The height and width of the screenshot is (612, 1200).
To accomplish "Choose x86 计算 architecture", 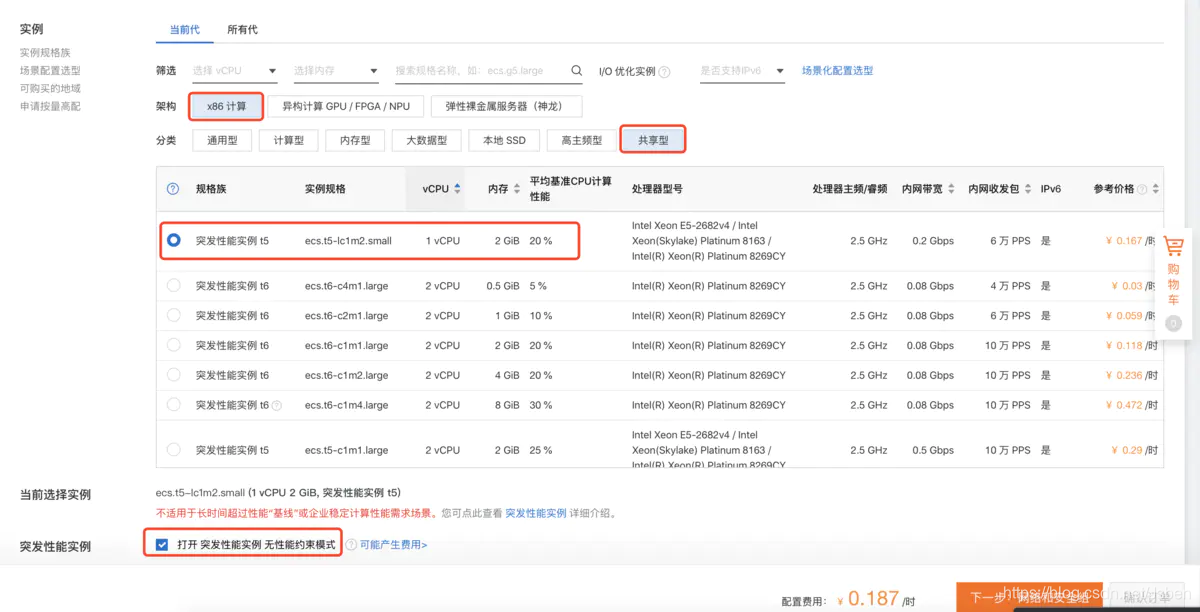I will pyautogui.click(x=226, y=106).
